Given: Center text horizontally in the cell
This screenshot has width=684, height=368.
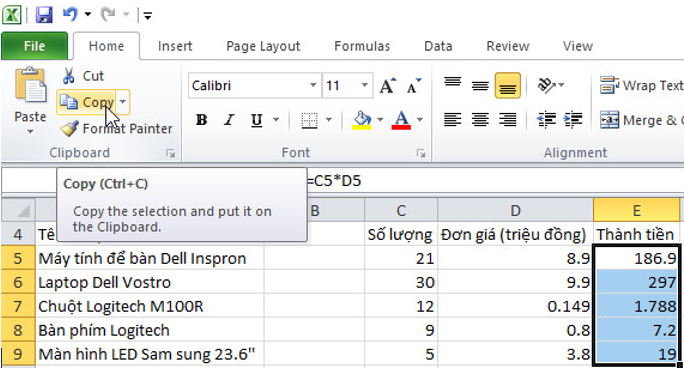Looking at the screenshot, I should pyautogui.click(x=480, y=119).
